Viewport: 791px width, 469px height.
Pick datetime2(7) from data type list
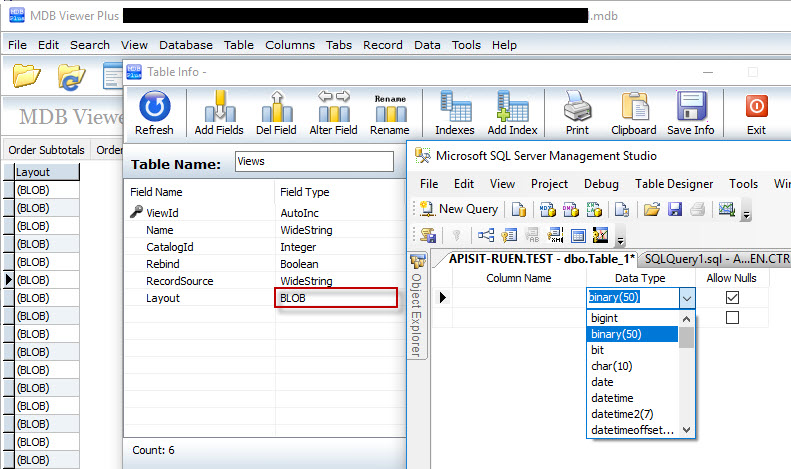[633, 414]
